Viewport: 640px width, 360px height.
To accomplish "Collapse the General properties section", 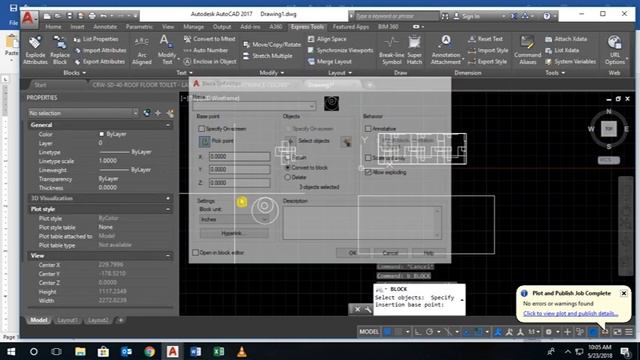I will [168, 125].
